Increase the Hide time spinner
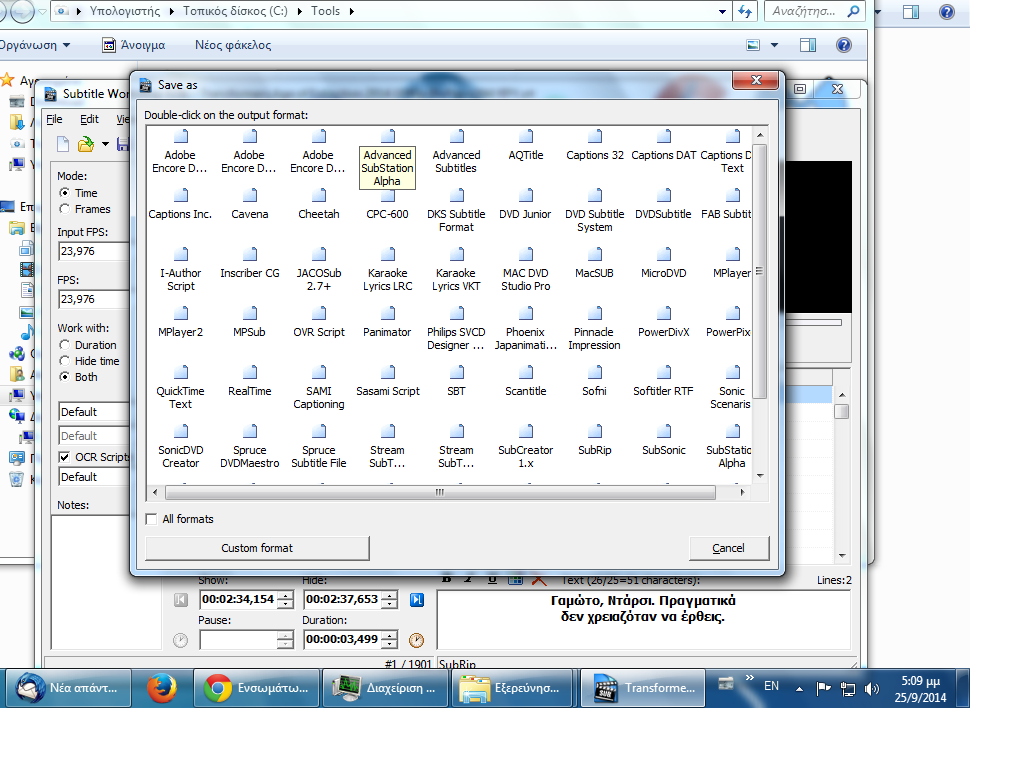The height and width of the screenshot is (768, 1024). [389, 596]
